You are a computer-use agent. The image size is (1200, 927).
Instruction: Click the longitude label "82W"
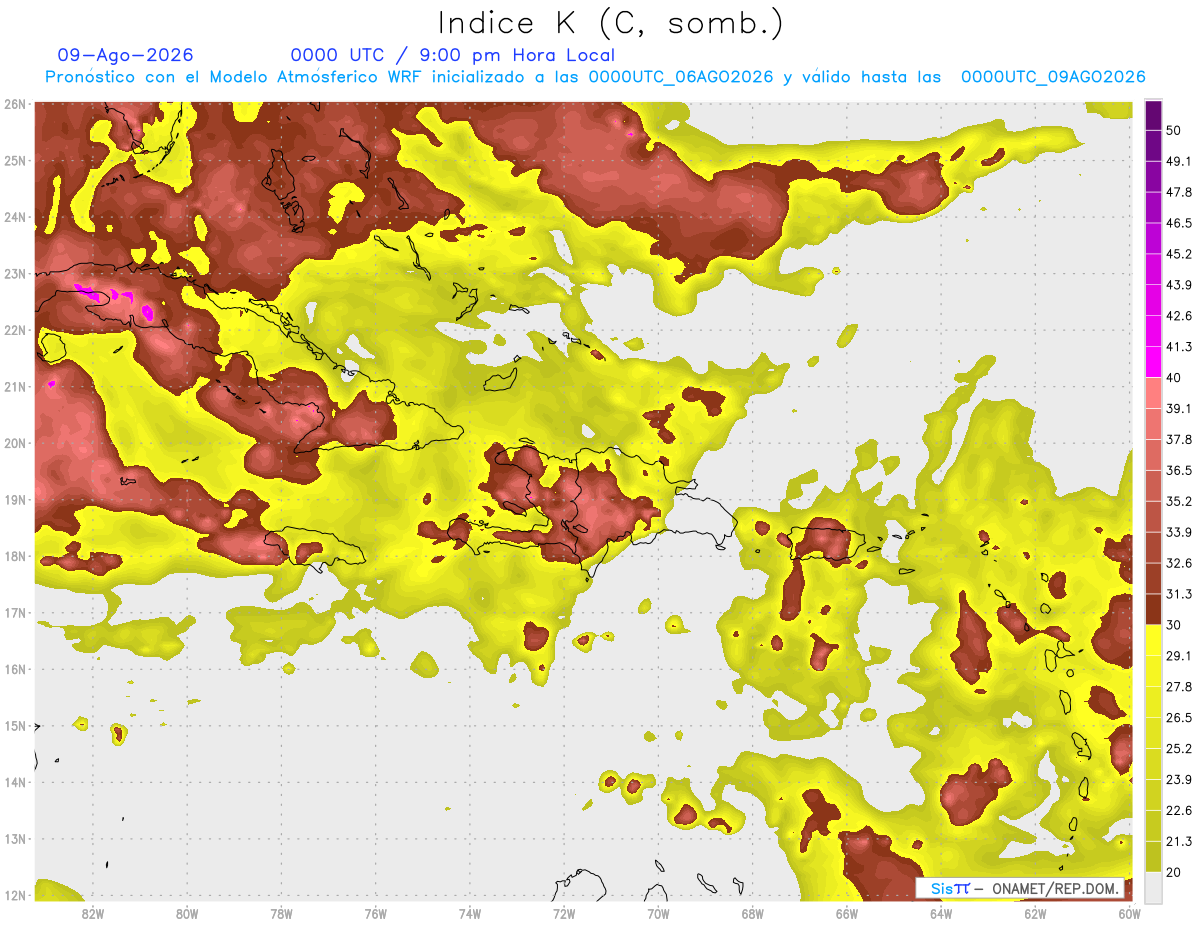pyautogui.click(x=92, y=914)
